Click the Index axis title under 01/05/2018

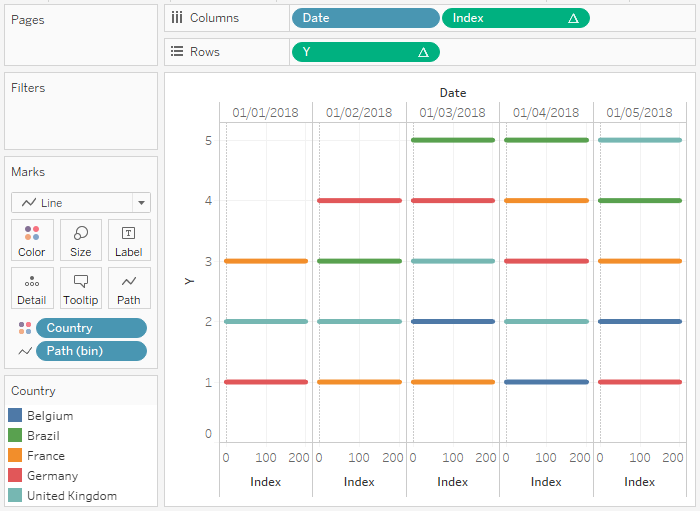[640, 482]
